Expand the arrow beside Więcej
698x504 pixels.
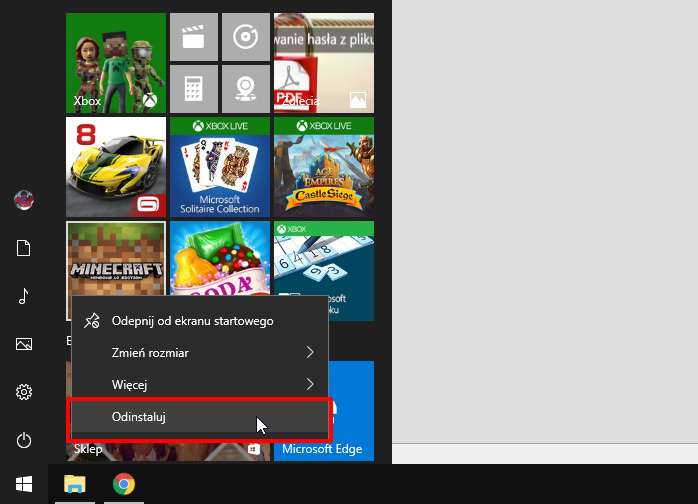(310, 384)
